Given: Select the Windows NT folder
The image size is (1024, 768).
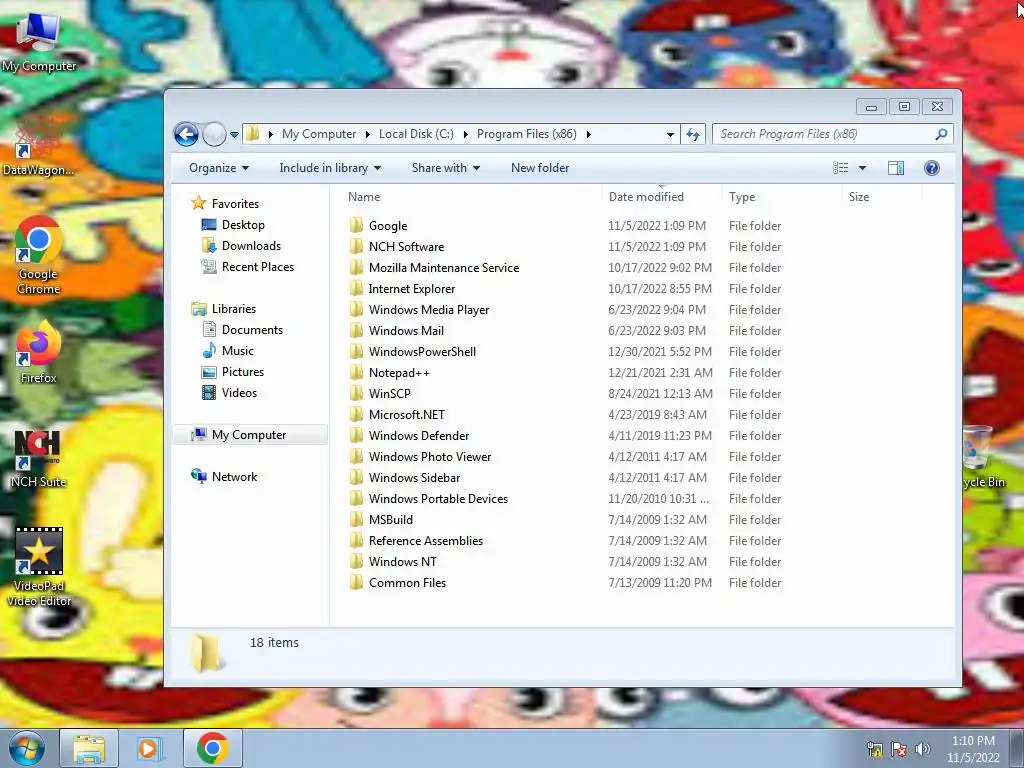Looking at the screenshot, I should (402, 562).
